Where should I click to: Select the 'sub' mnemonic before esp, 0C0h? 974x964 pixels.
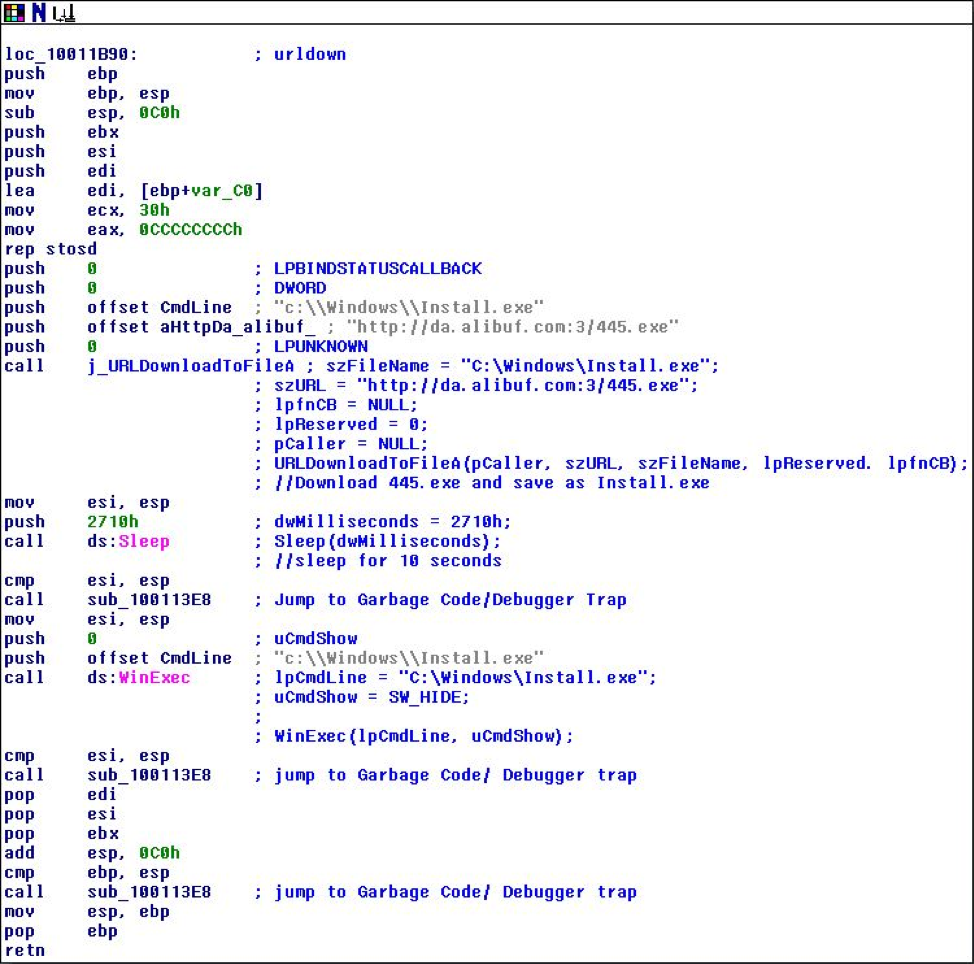(x=19, y=113)
